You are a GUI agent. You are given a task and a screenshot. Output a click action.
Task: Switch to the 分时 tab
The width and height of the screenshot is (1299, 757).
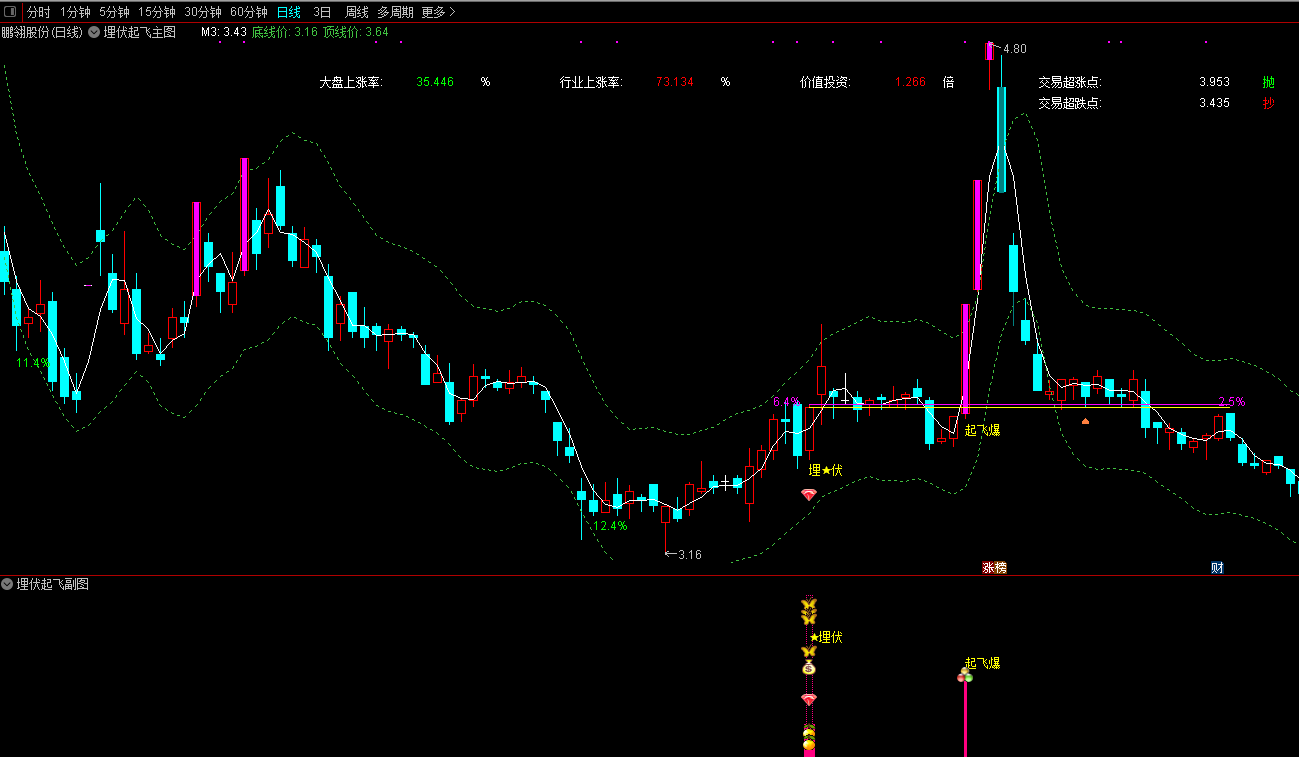pos(38,12)
